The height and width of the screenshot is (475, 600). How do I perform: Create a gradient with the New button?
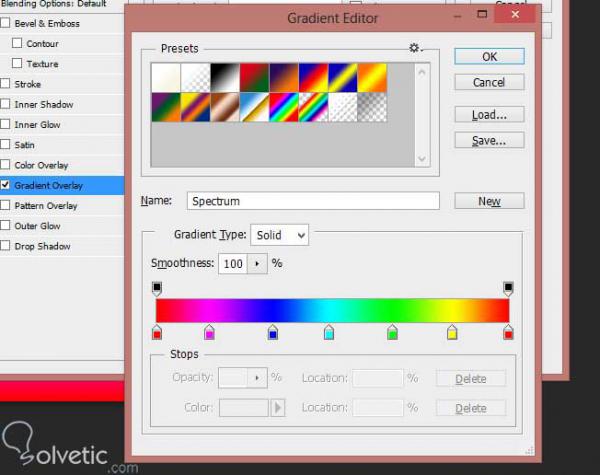489,201
